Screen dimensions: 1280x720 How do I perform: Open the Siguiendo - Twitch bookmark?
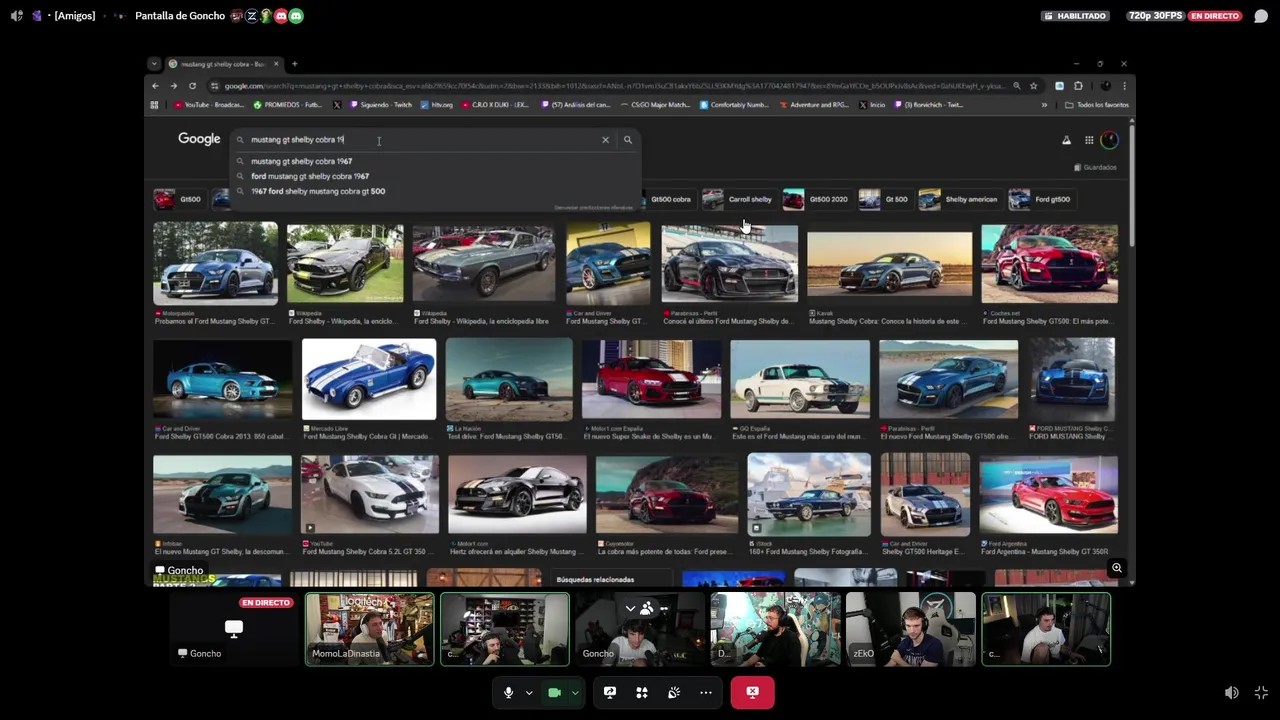[380, 105]
